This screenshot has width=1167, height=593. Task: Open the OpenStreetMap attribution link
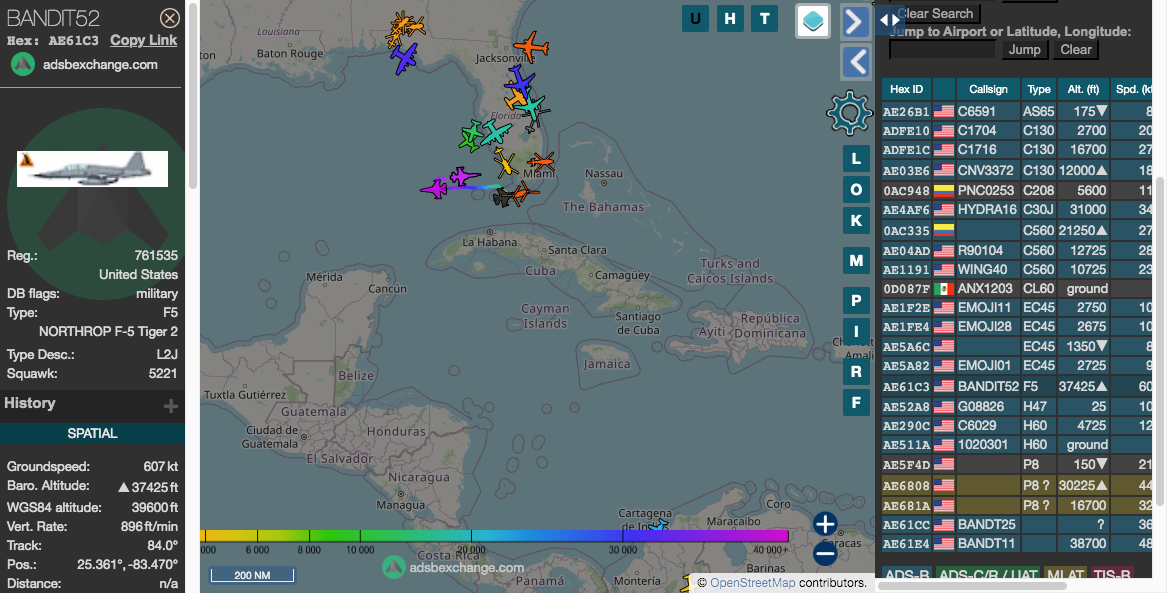click(x=751, y=583)
